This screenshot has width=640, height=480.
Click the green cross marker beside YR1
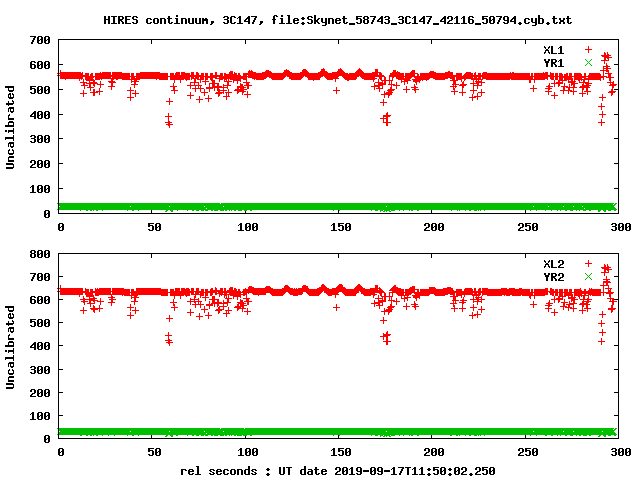(588, 62)
